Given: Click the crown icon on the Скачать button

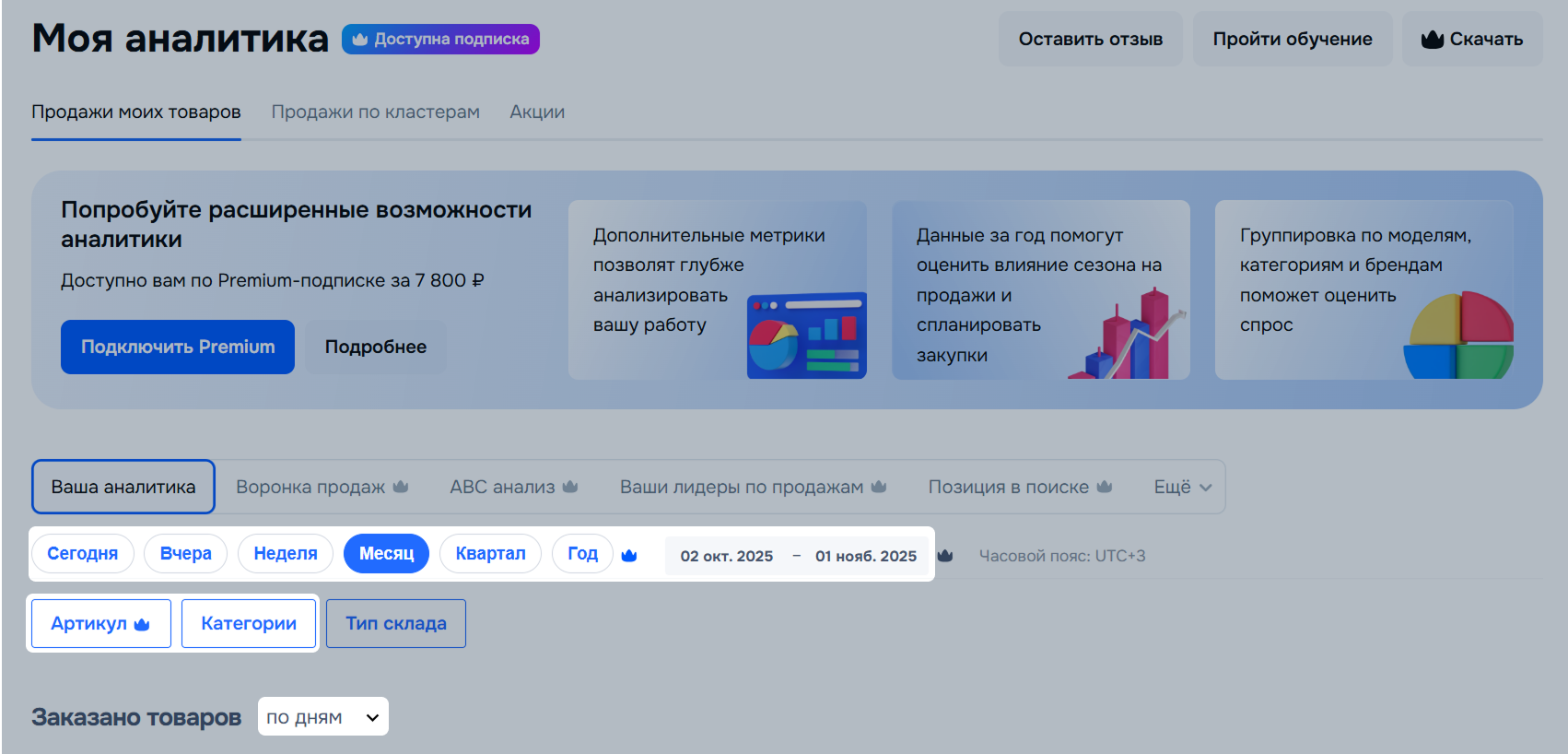Looking at the screenshot, I should click(1432, 40).
